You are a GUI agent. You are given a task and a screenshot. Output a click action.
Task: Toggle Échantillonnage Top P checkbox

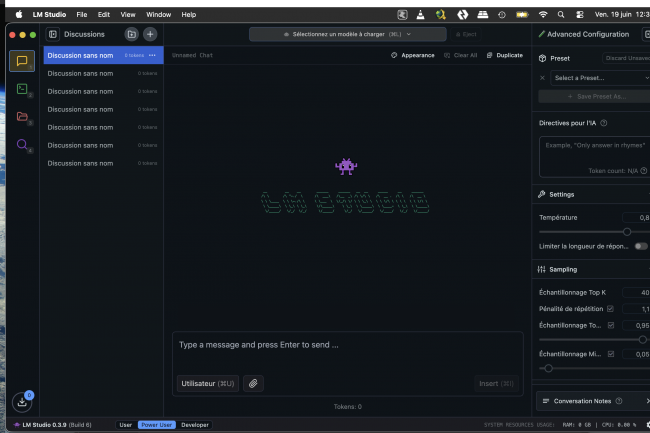point(611,325)
